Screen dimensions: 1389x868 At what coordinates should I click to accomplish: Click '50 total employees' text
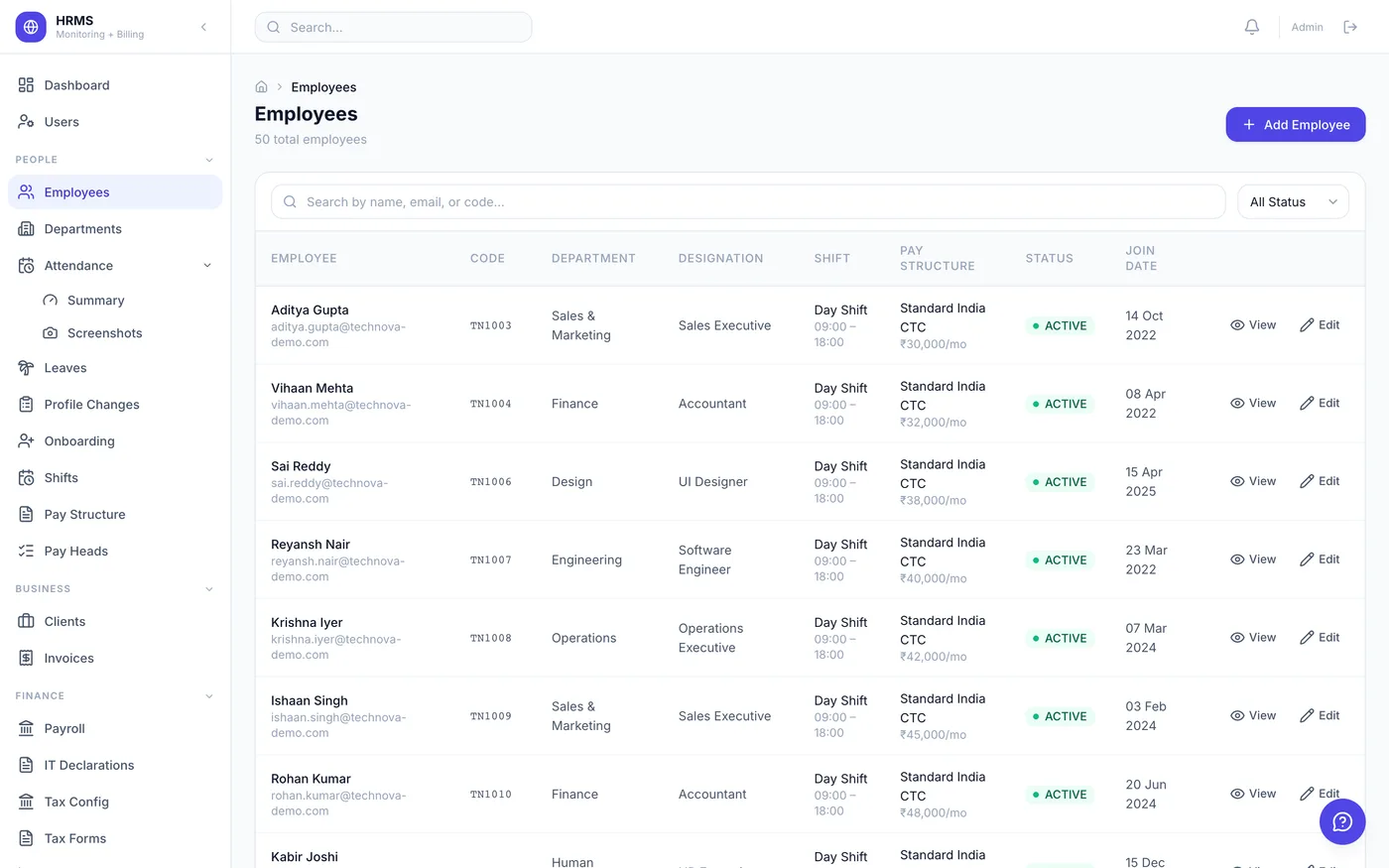coord(311,140)
